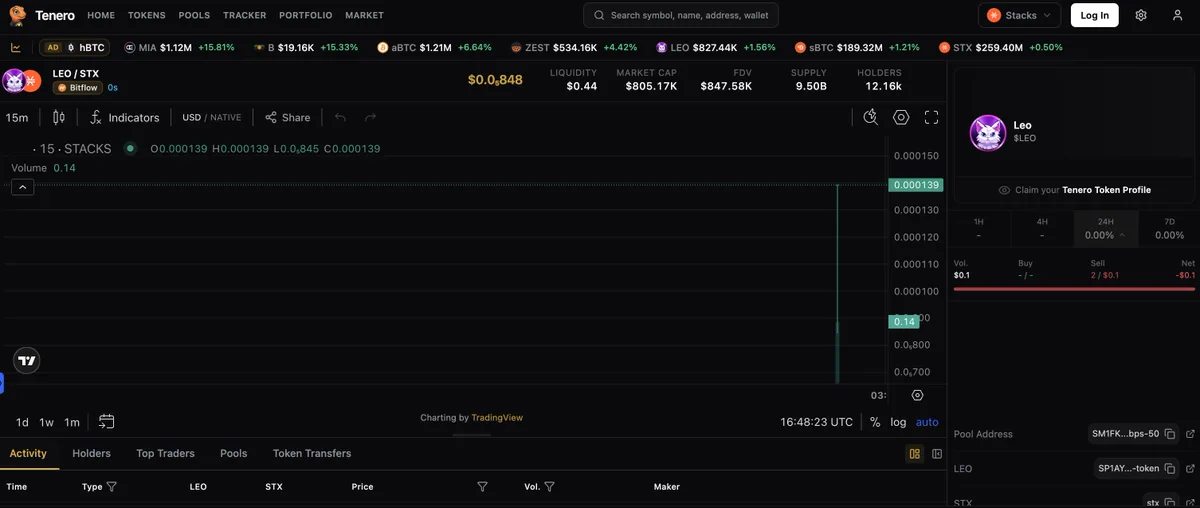Filter the Type column

[x=112, y=487]
